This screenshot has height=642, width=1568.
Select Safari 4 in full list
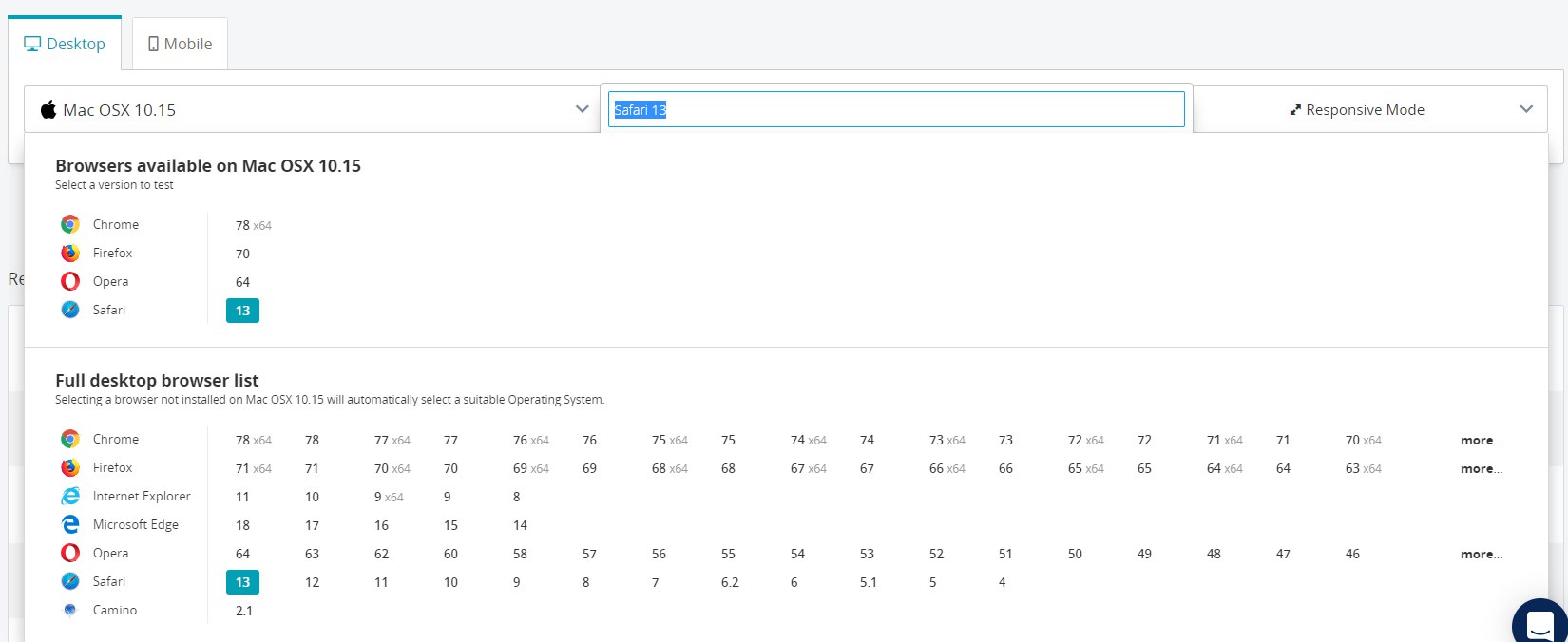pyautogui.click(x=1002, y=582)
